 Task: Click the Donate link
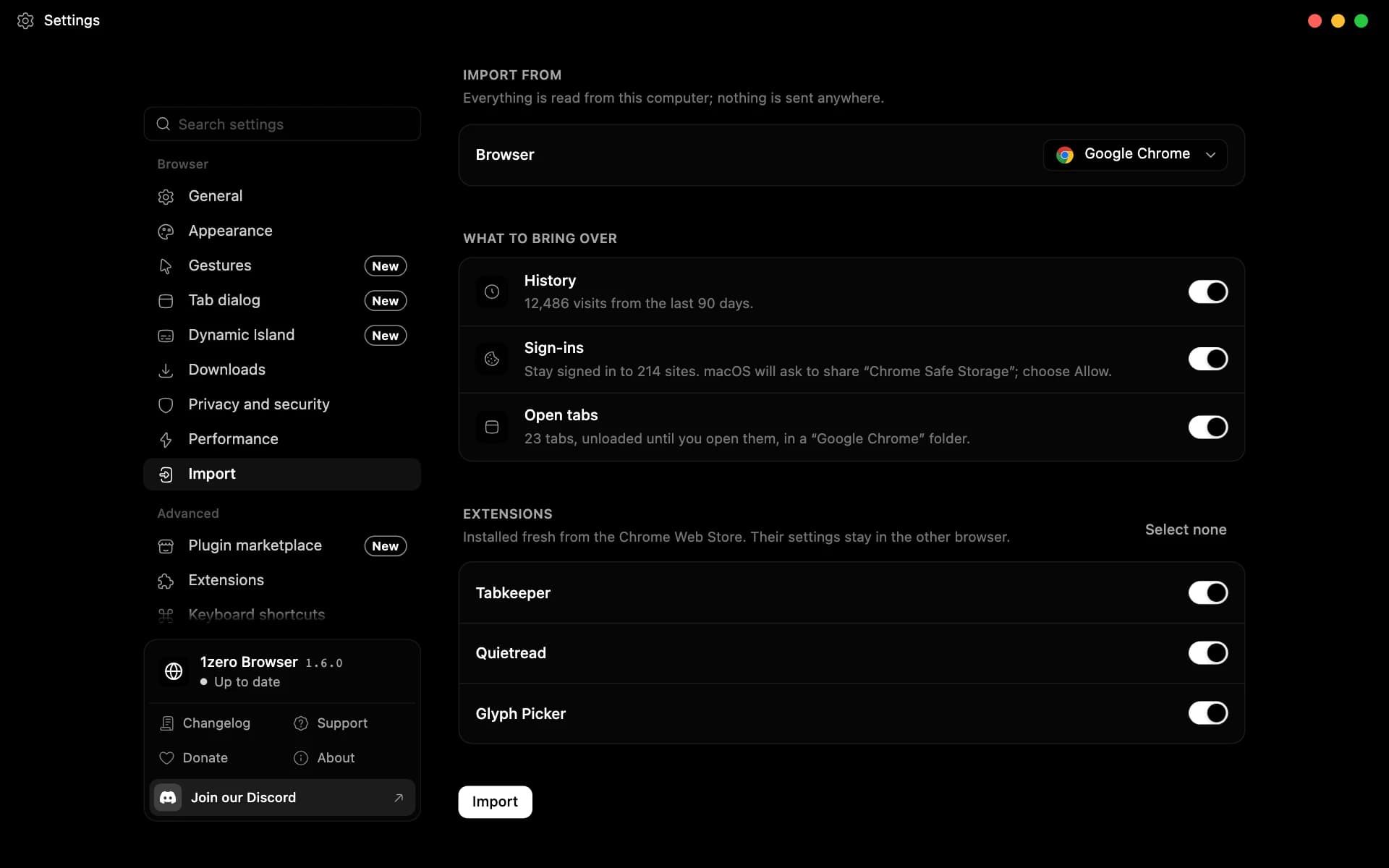pyautogui.click(x=193, y=758)
